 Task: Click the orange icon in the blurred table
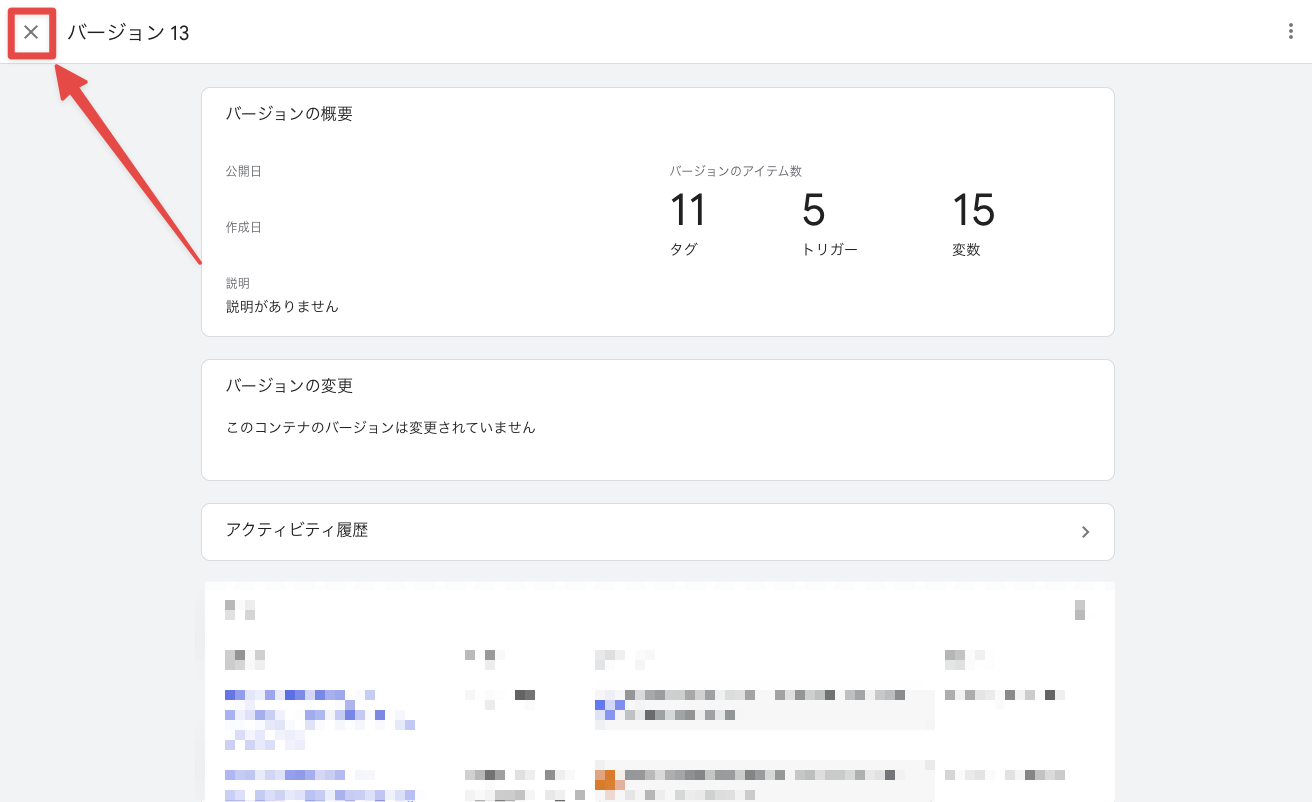click(x=607, y=779)
